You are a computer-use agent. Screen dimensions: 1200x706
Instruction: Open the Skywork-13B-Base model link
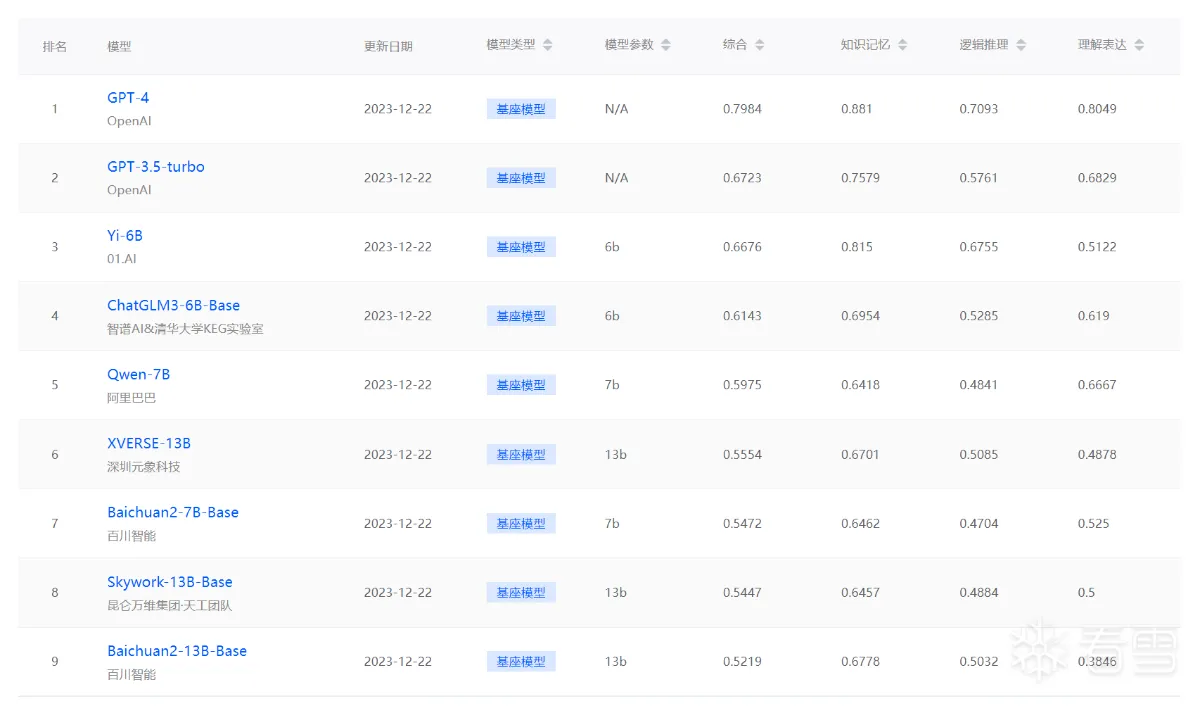(170, 581)
